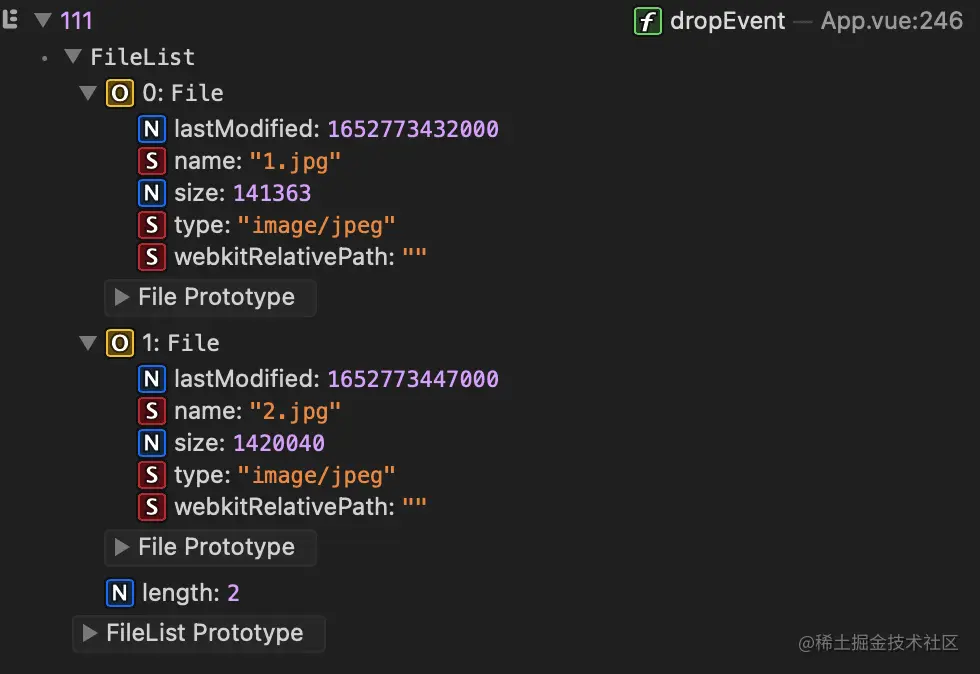Click the number icon beside size 1420040
This screenshot has height=674, width=980.
[152, 443]
